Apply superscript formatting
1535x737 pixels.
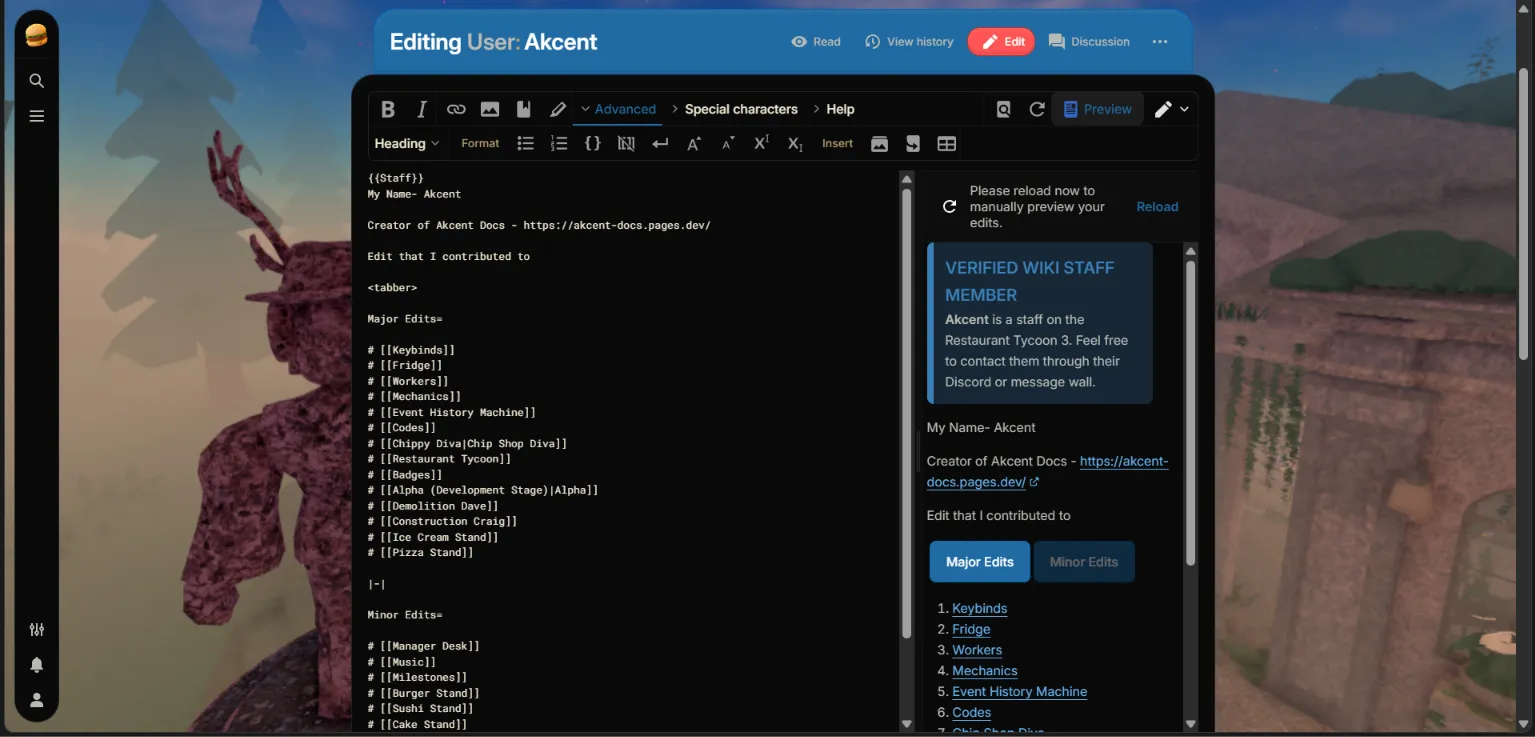[761, 144]
